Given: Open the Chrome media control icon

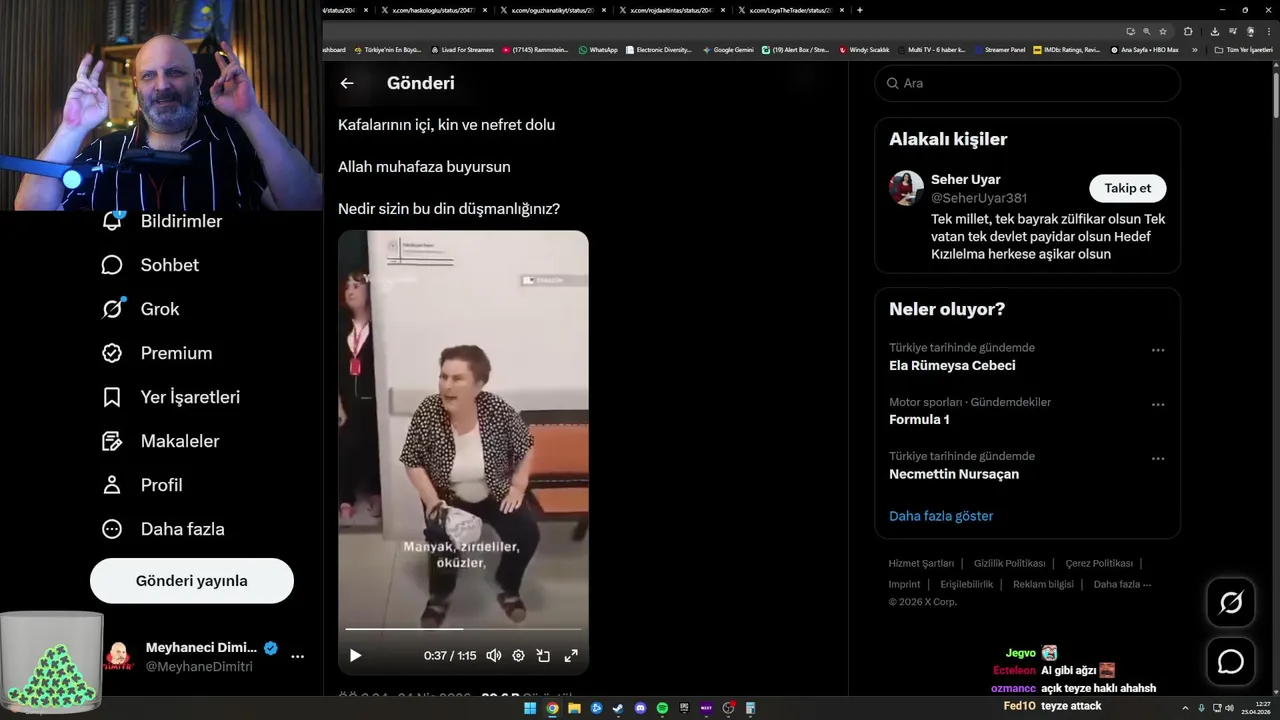Looking at the screenshot, I should 1232,31.
